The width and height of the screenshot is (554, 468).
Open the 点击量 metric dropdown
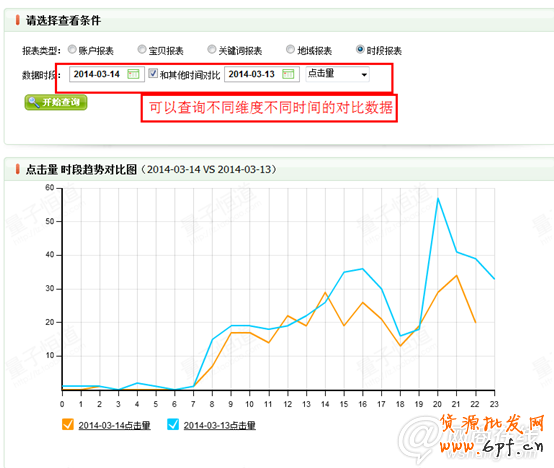(337, 74)
